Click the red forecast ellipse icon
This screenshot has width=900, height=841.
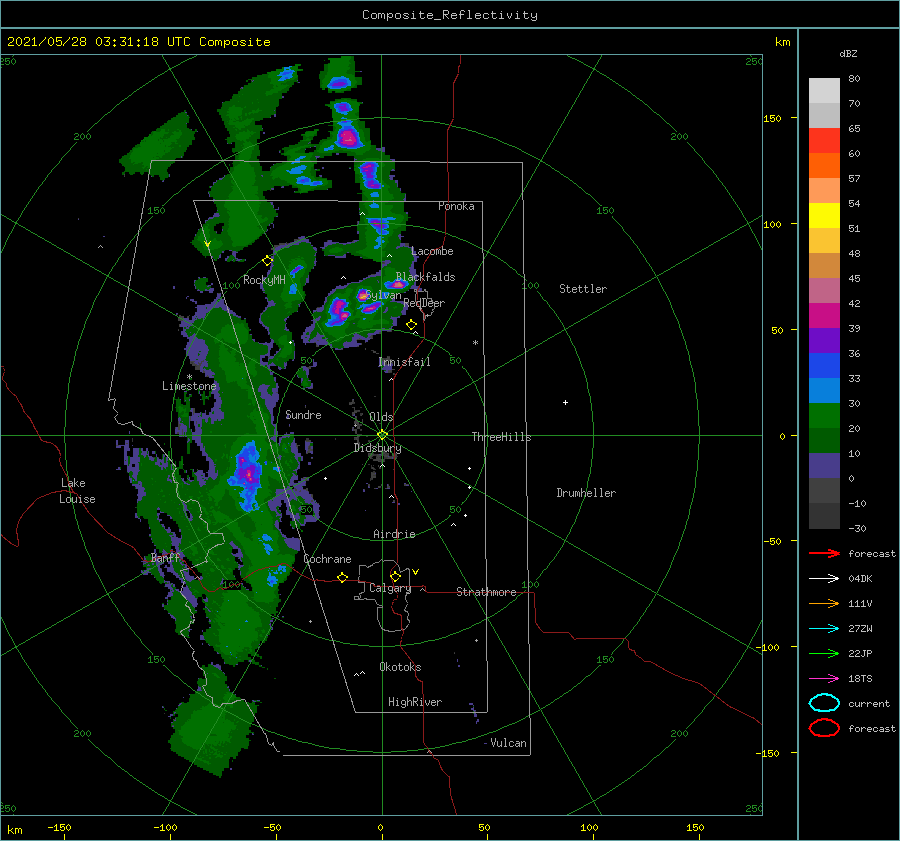(824, 728)
